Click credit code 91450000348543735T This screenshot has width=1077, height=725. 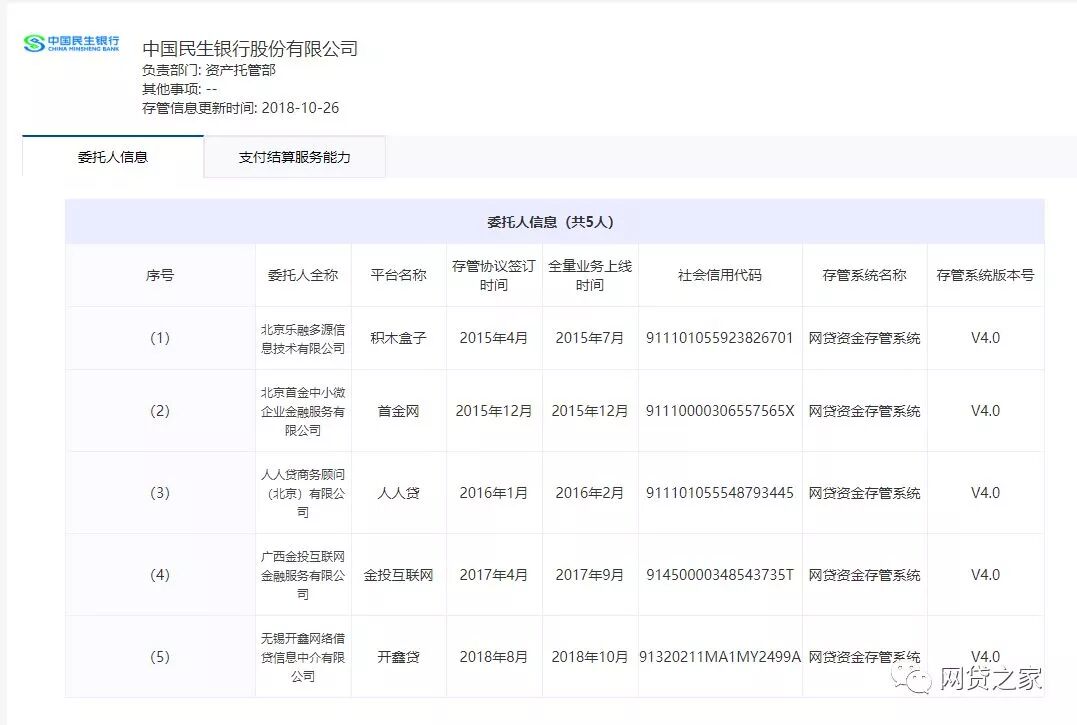click(720, 575)
